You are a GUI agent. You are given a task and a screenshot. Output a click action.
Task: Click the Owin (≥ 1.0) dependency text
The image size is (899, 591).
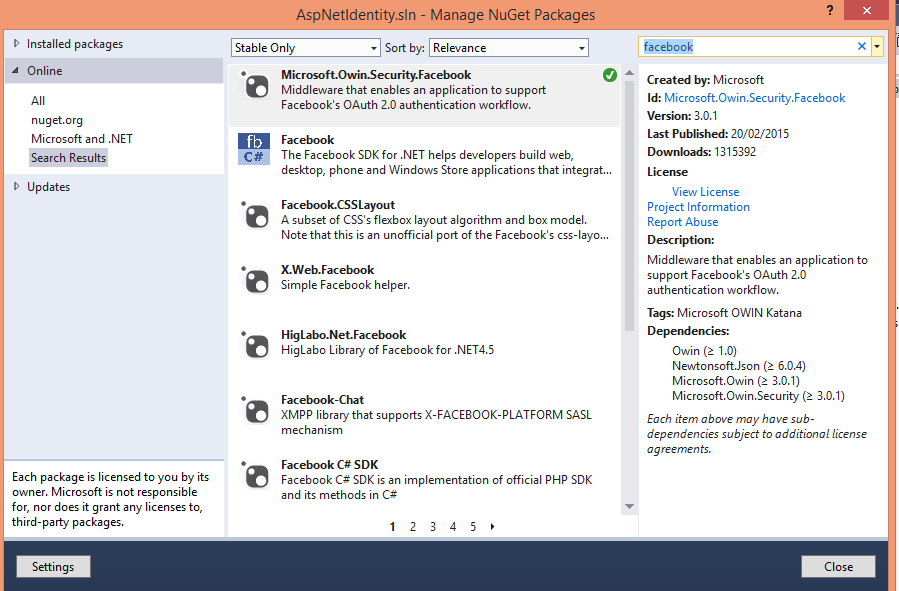click(x=704, y=351)
